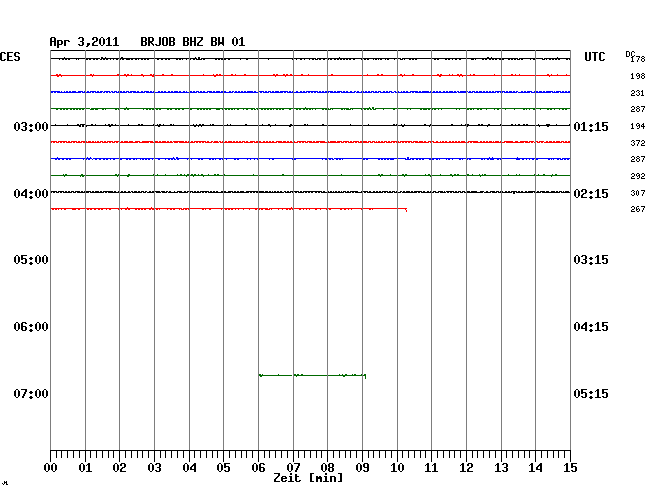Click the UTC time label 02:15
Image resolution: width=650 pixels, height=494 pixels.
(x=591, y=194)
